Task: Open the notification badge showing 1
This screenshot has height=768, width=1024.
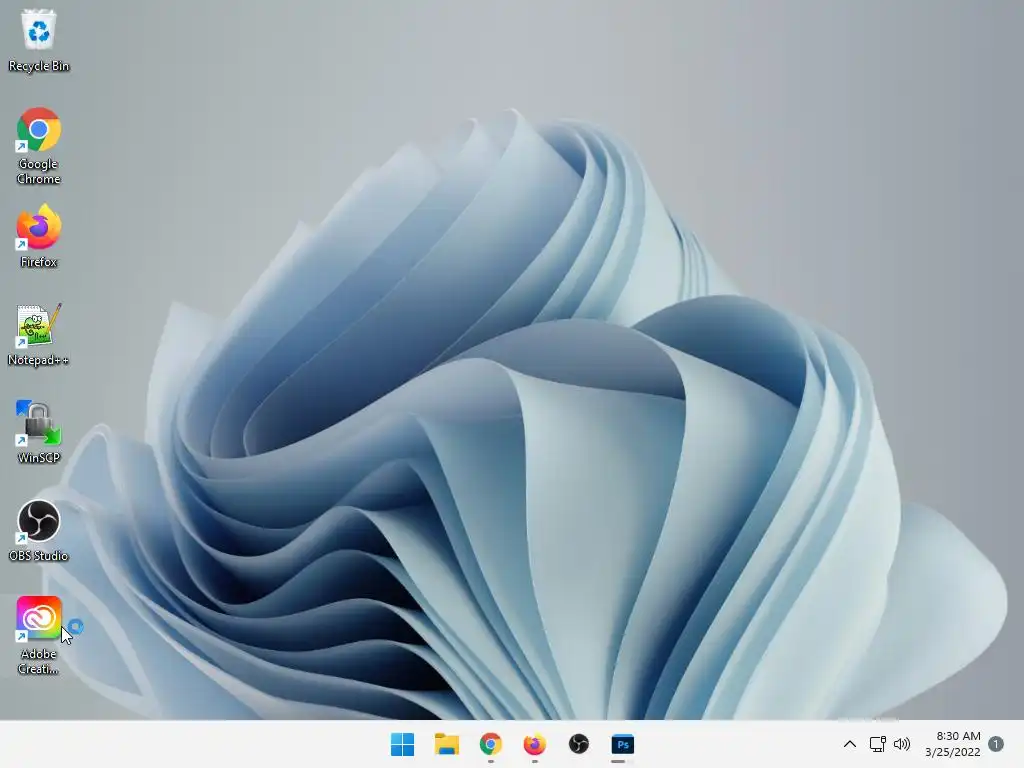Action: click(996, 744)
